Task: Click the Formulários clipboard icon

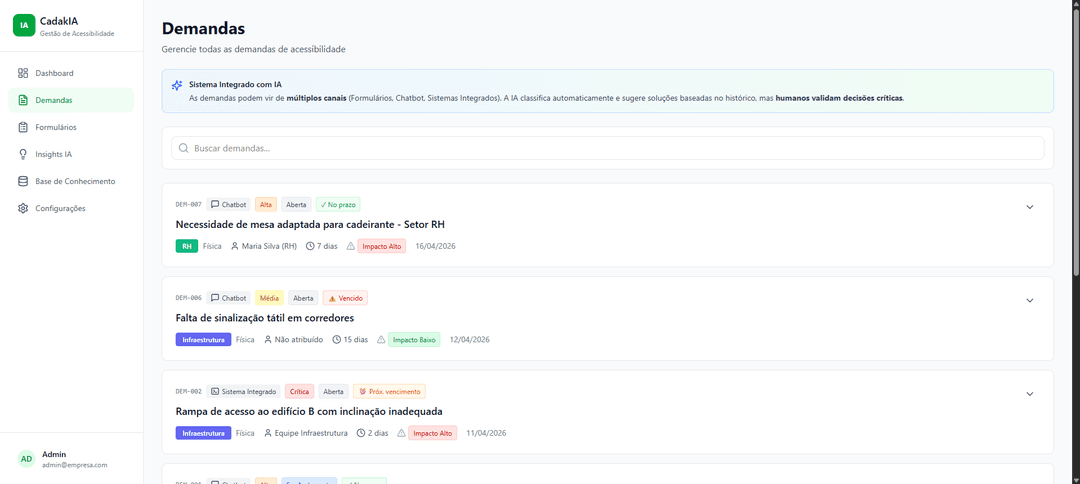Action: [23, 127]
